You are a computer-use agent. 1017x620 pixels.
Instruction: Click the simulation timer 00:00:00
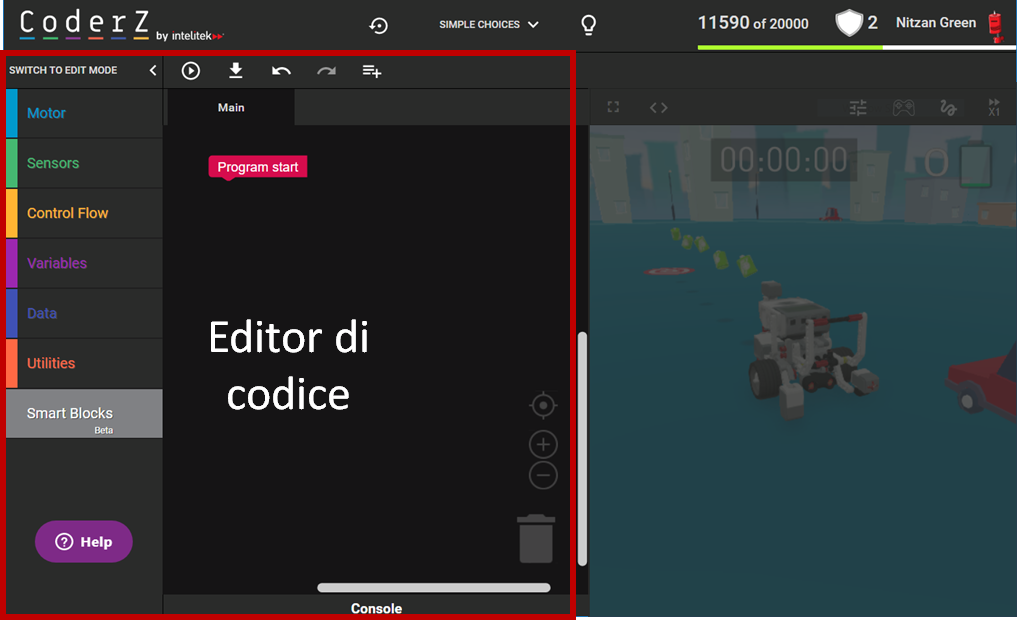pos(784,160)
